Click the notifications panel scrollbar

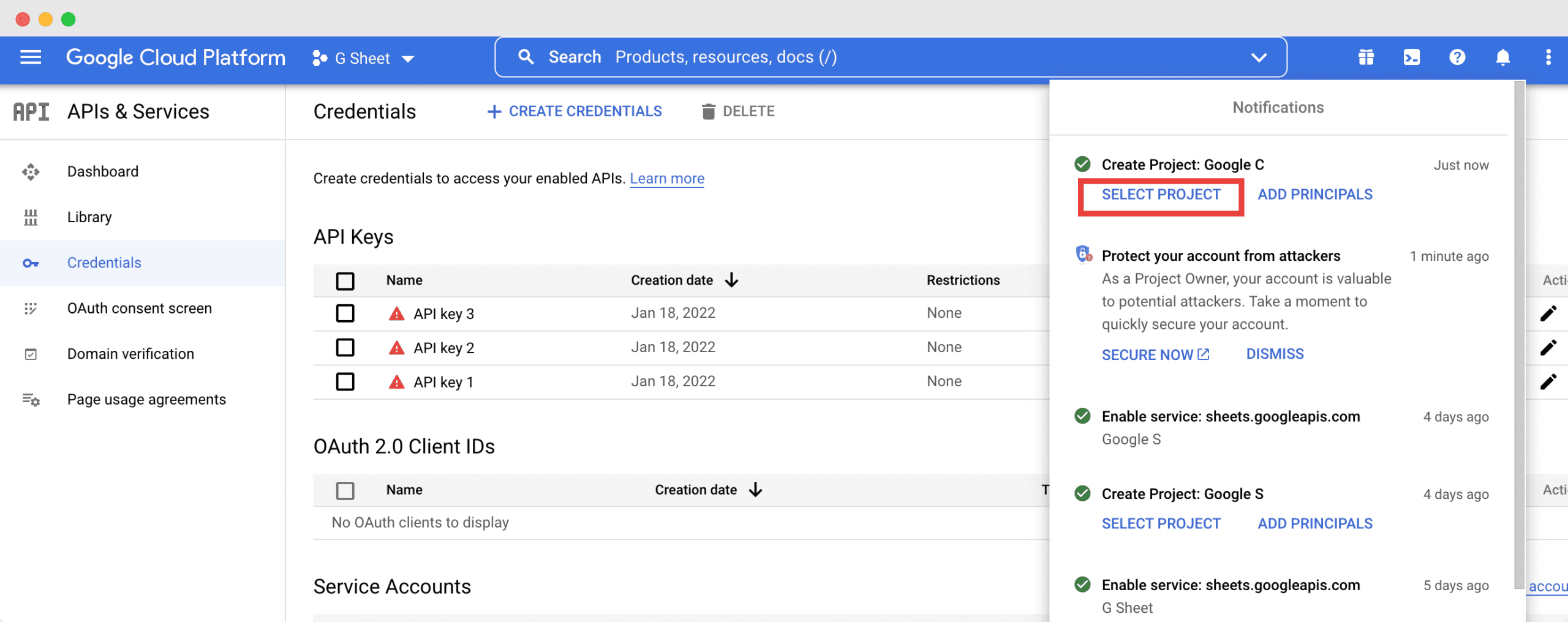[1519, 334]
